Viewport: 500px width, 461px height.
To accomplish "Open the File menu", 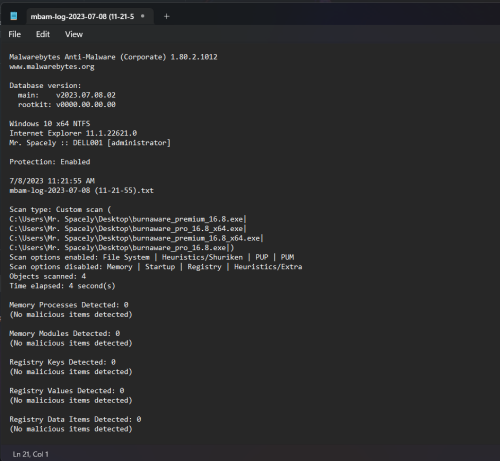I will pyautogui.click(x=15, y=34).
